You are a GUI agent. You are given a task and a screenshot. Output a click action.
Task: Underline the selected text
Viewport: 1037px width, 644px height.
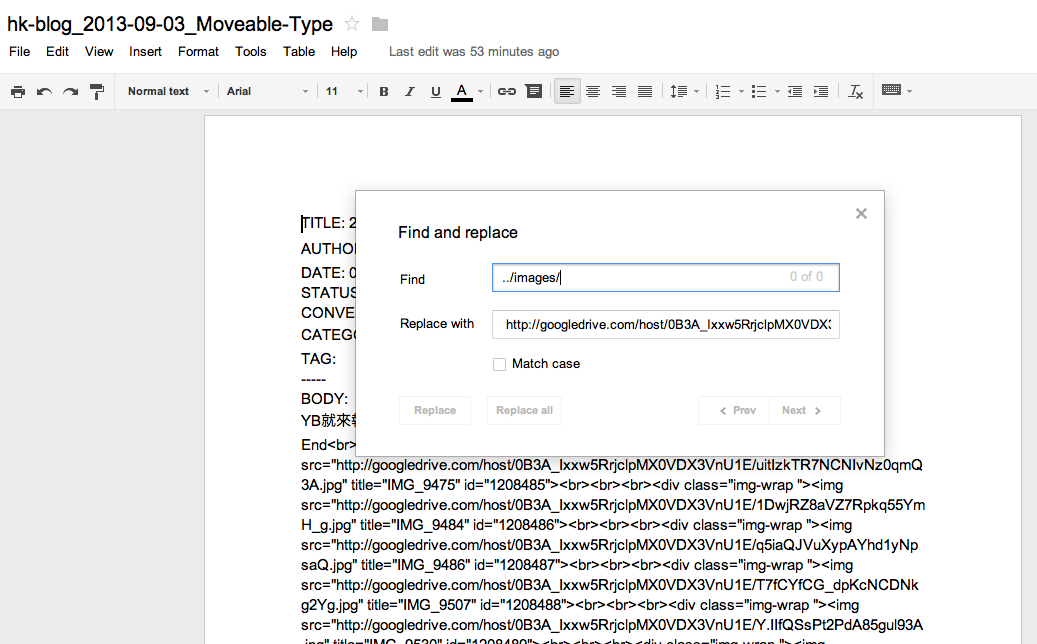click(435, 91)
